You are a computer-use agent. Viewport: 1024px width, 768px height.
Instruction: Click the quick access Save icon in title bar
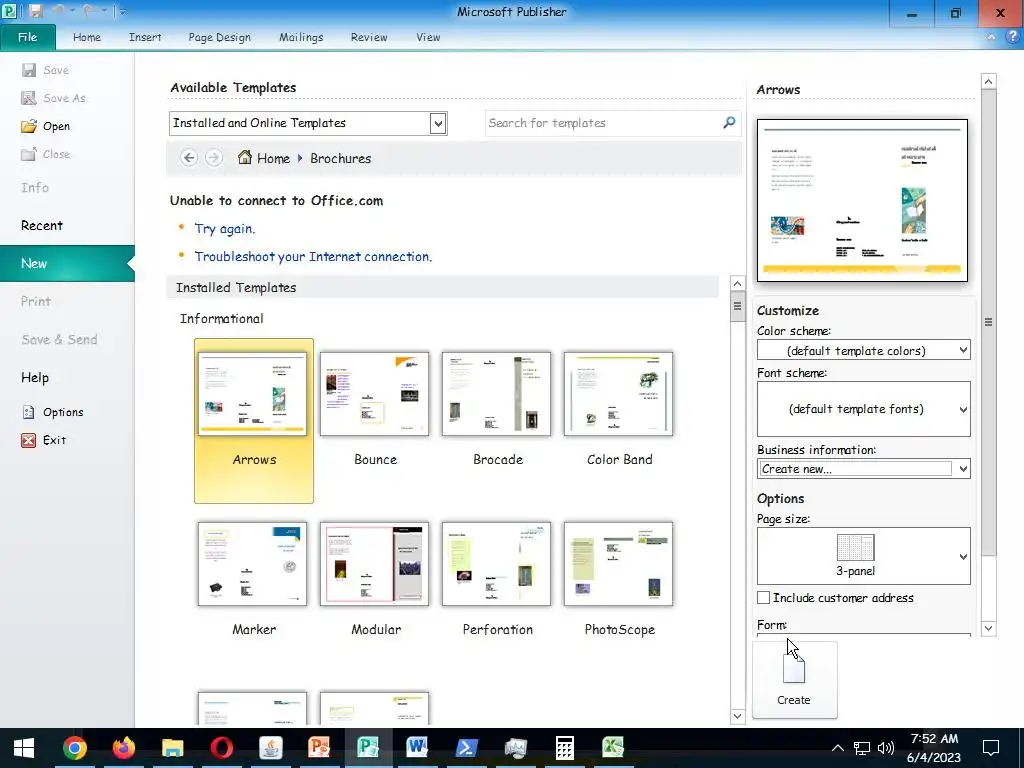35,11
